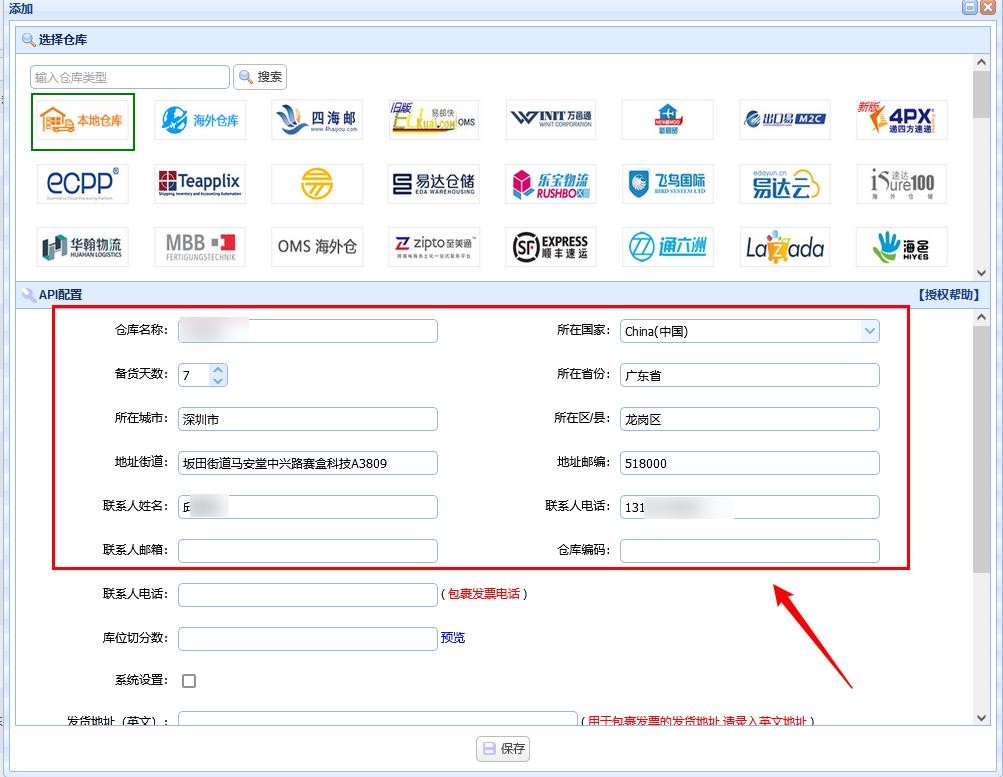Select the Teapplix warehouse logo

[x=200, y=184]
